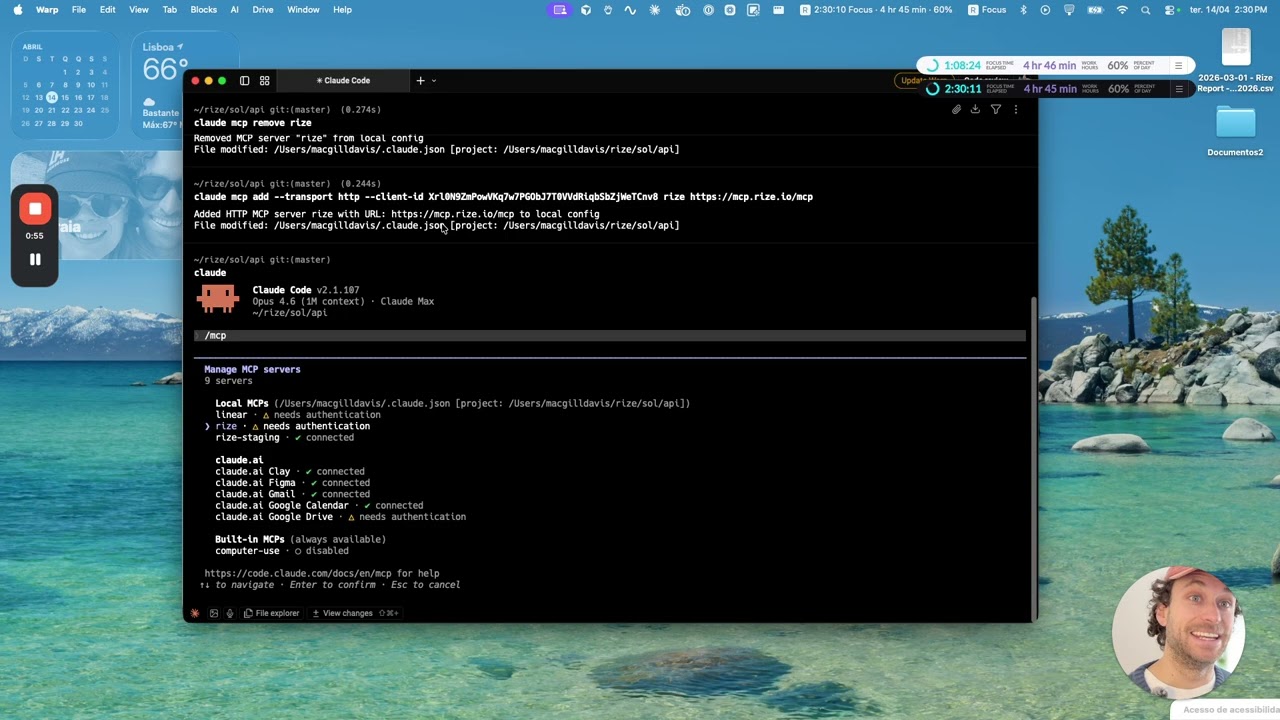
Task: Click the Bluetooth menu bar icon
Action: coord(1023,9)
